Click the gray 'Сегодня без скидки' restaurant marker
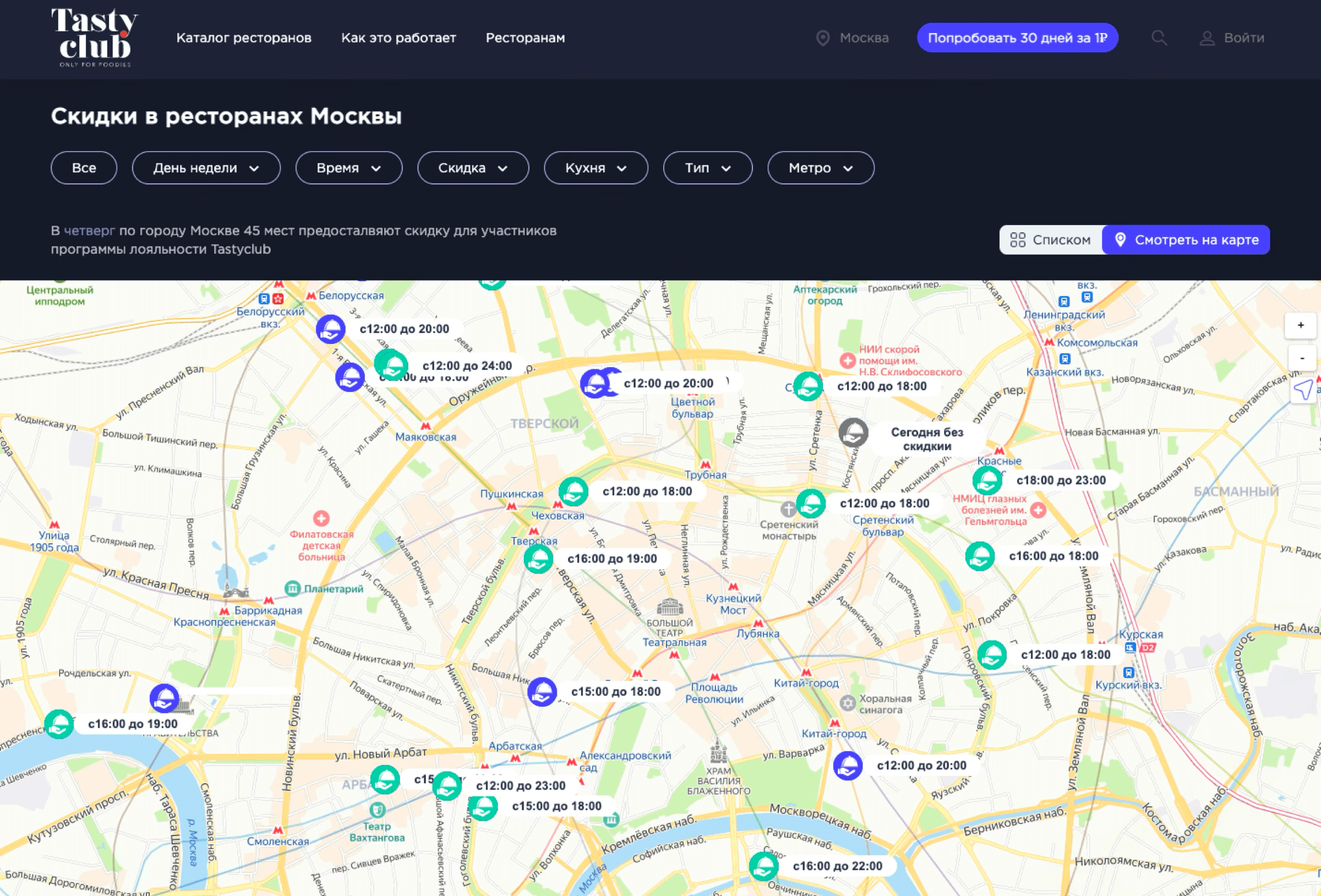This screenshot has width=1321, height=896. 853,433
